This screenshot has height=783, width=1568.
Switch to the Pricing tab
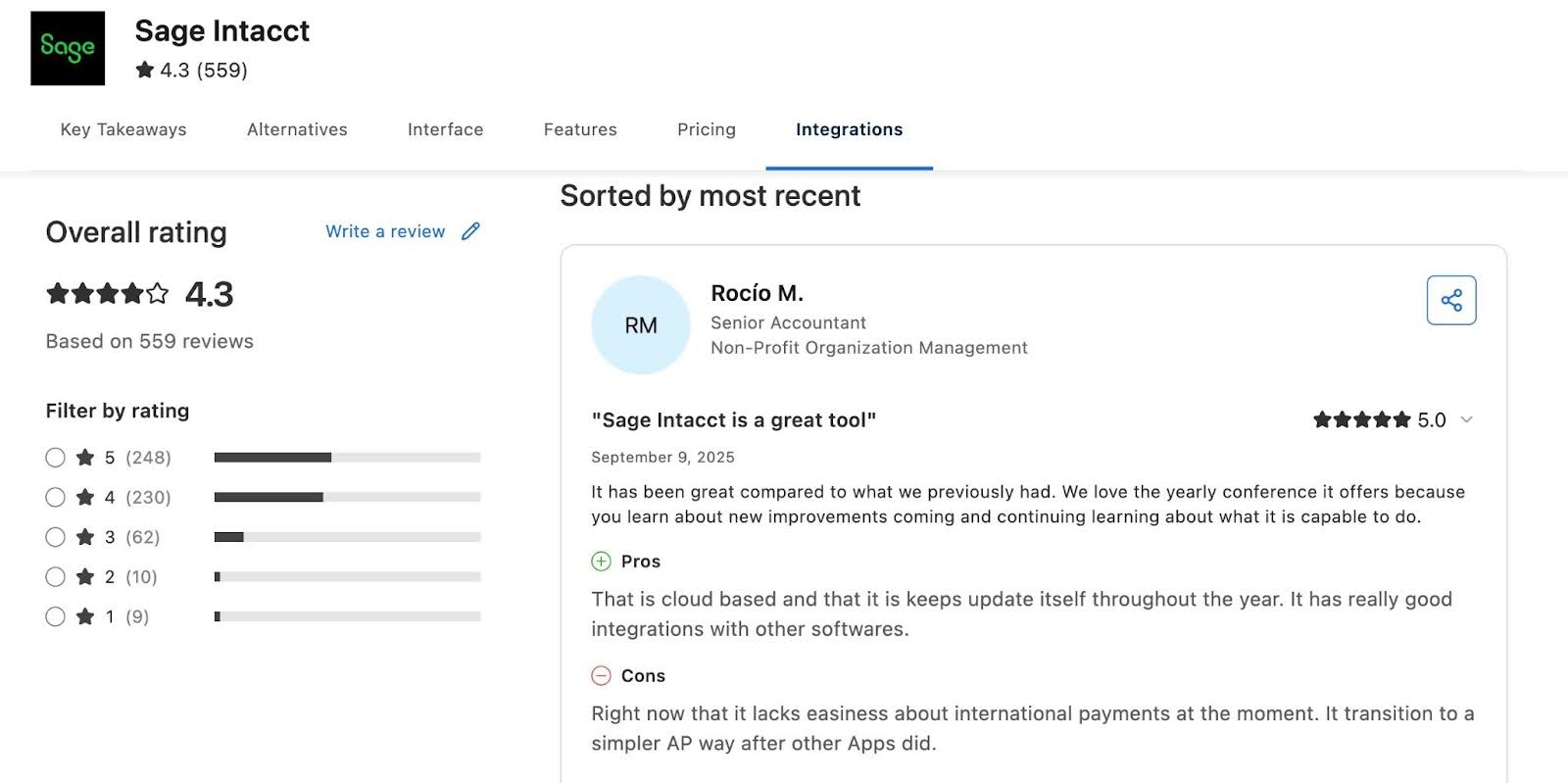[x=707, y=129]
